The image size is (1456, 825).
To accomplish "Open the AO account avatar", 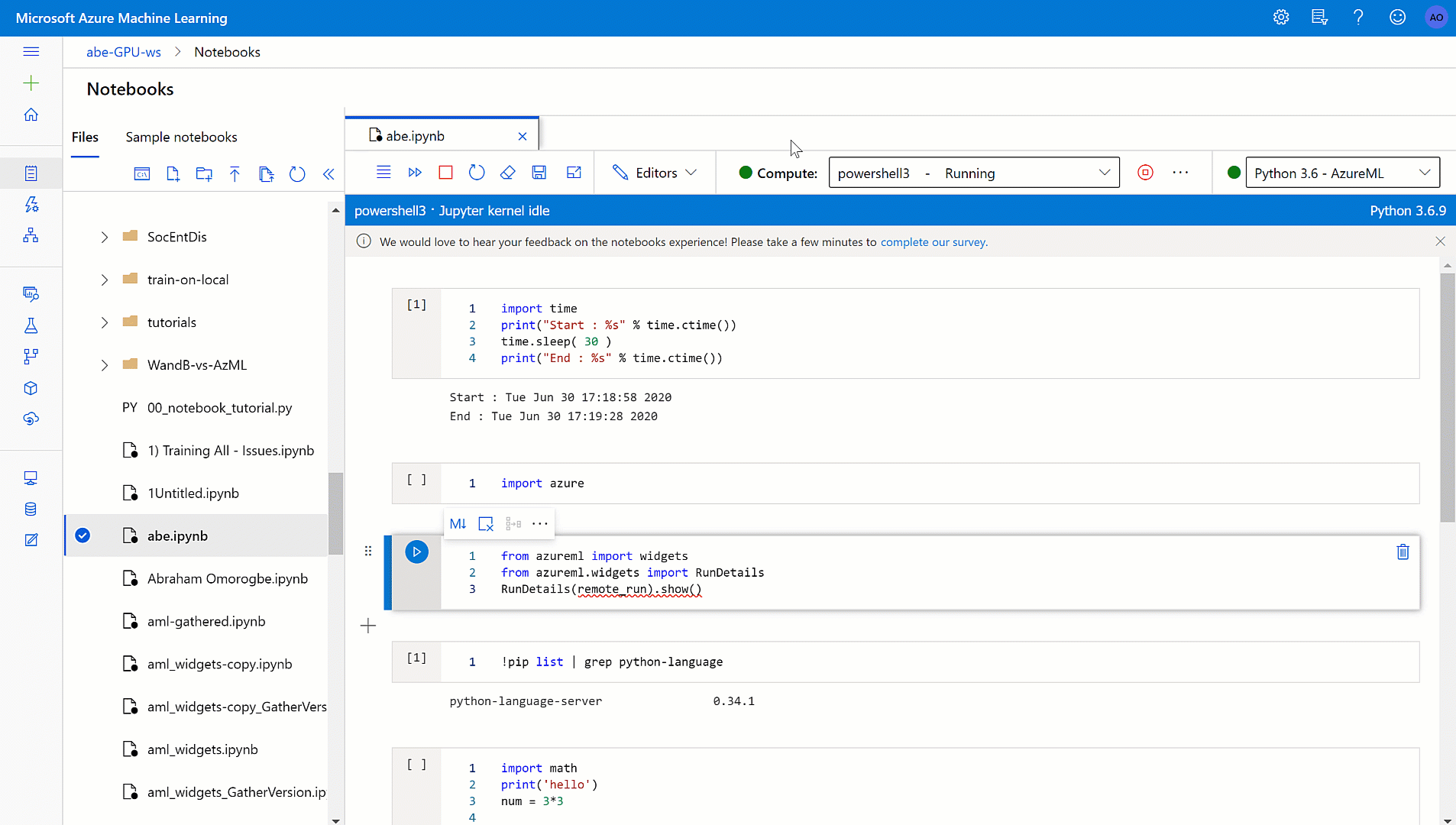I will tap(1436, 18).
